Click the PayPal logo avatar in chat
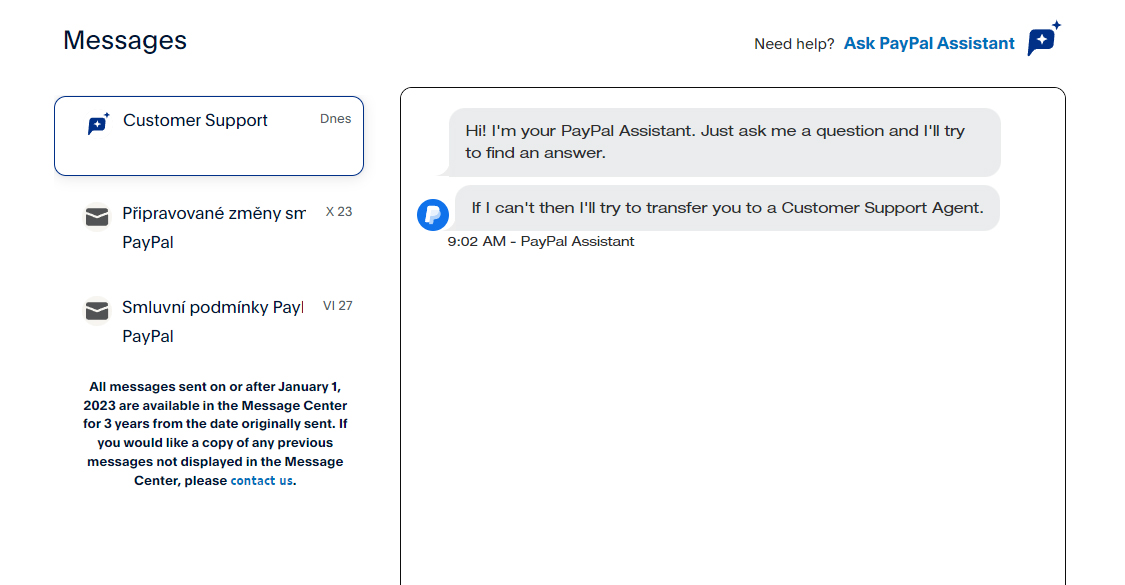The height and width of the screenshot is (585, 1125). click(x=433, y=215)
